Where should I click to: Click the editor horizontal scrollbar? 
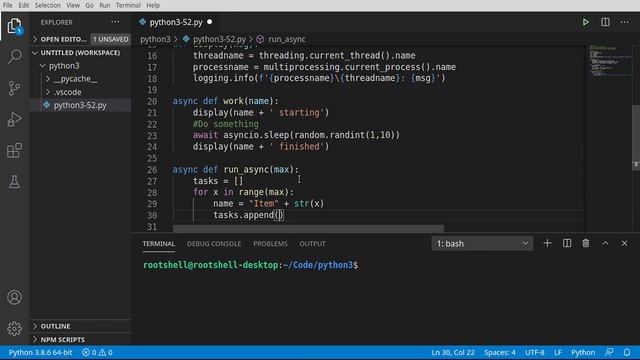308,228
